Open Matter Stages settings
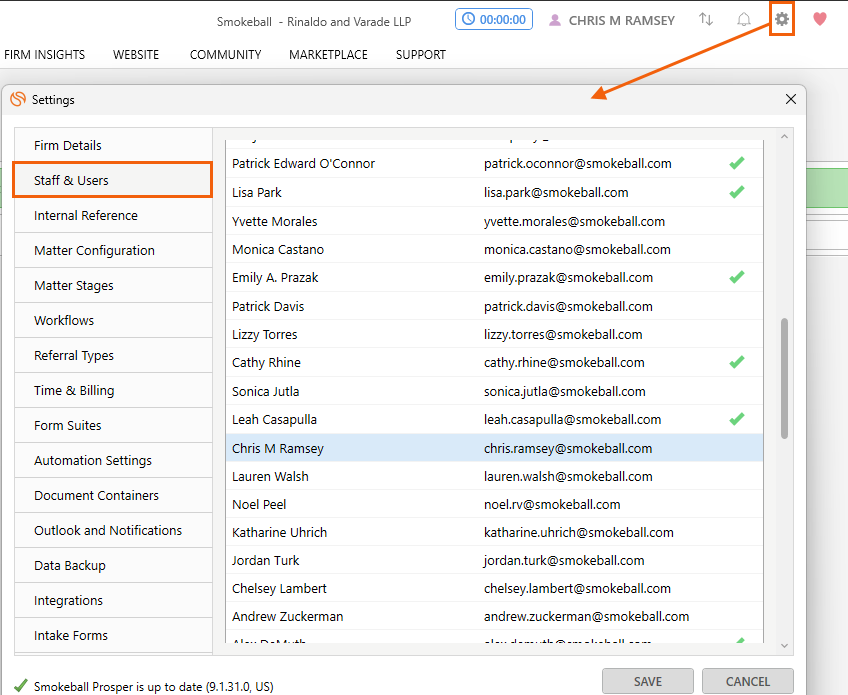The width and height of the screenshot is (848, 695). click(113, 286)
